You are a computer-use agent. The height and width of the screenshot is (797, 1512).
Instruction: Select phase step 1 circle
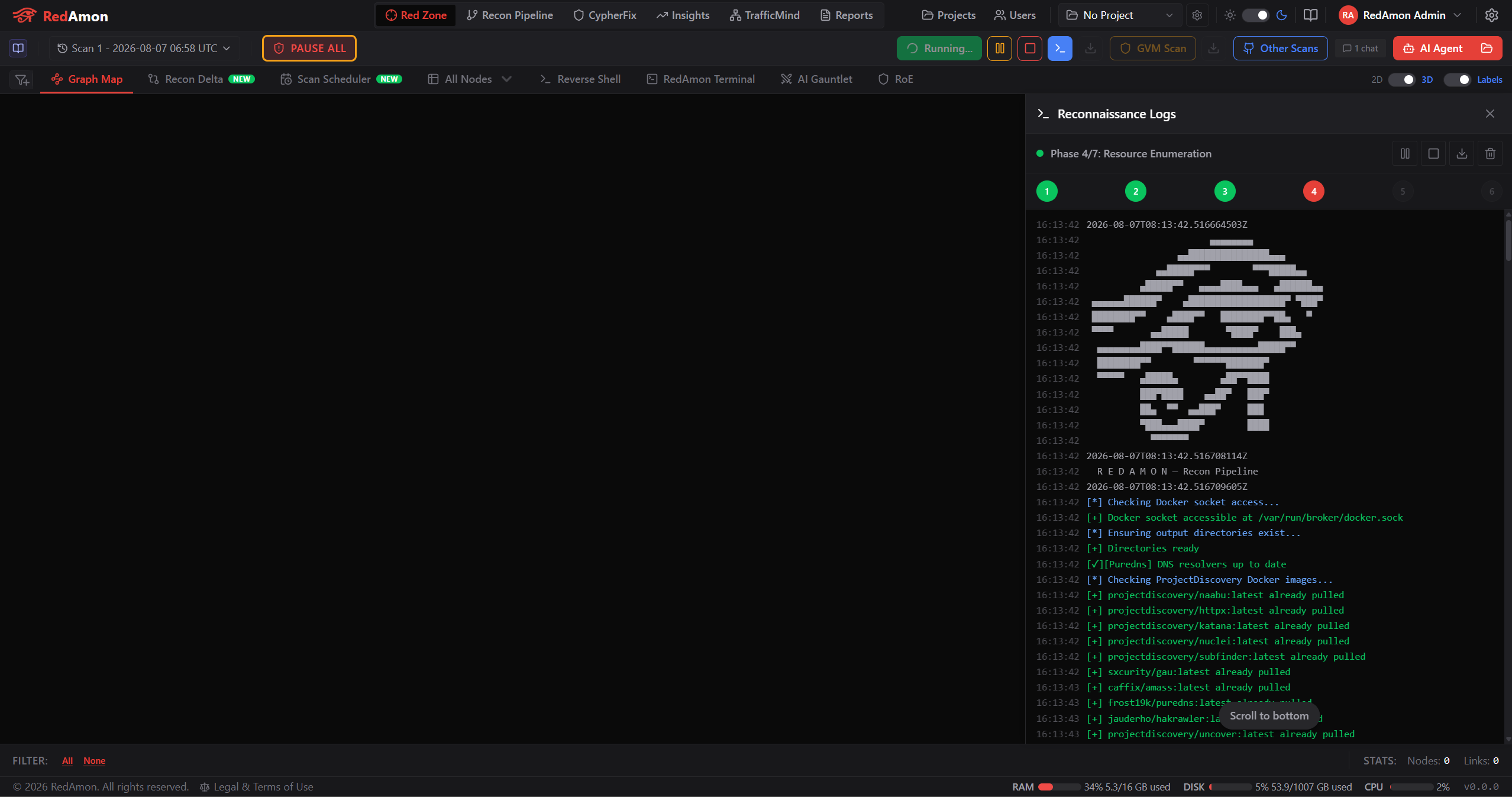1047,191
